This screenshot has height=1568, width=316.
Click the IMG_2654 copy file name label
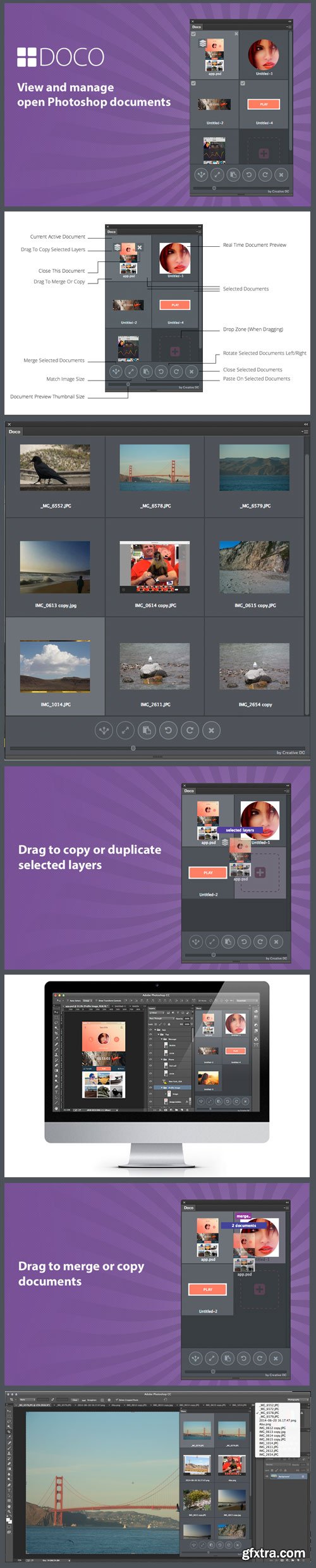(255, 704)
